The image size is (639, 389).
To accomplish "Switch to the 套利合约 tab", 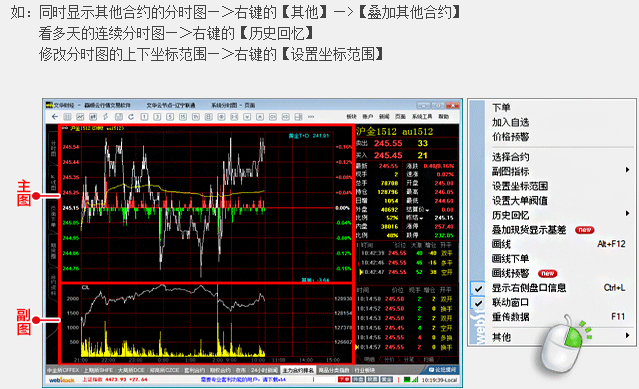I will (194, 370).
